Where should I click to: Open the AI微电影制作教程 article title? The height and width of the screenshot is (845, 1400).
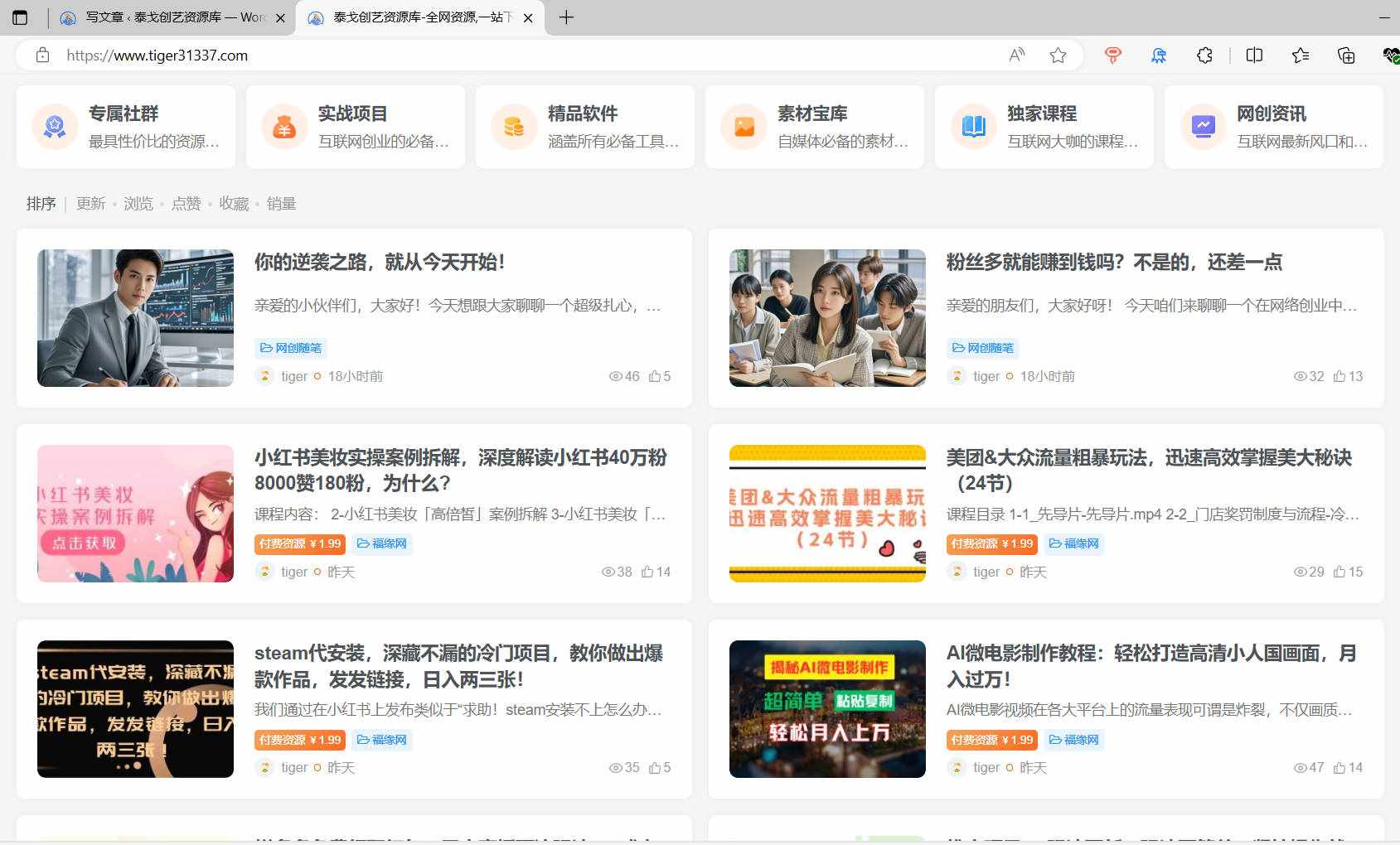[1151, 666]
